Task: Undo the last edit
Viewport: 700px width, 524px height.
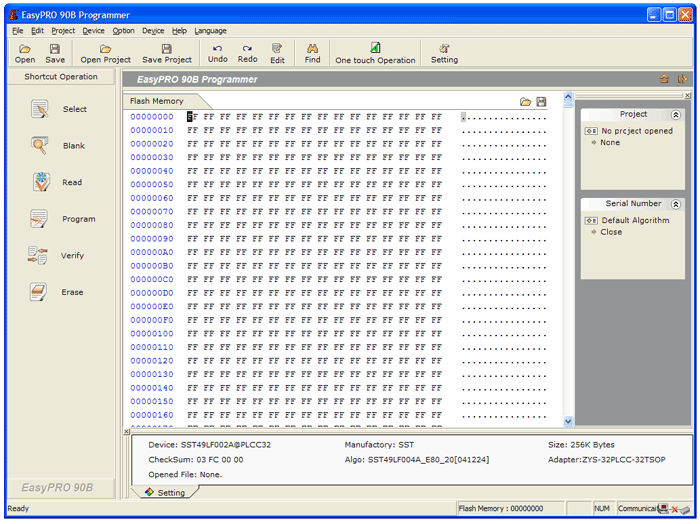Action: coord(217,53)
